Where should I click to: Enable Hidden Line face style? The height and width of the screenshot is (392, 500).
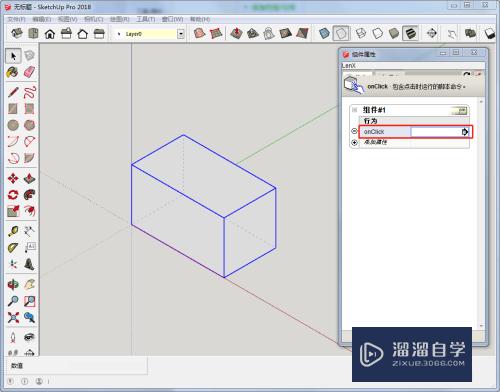tap(377, 33)
